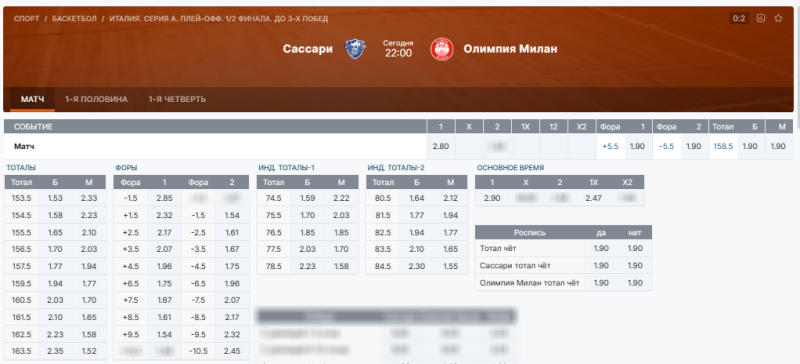Bet Сассари handicap +1.5 at 2.32
This screenshot has width=800, height=364.
tap(164, 215)
